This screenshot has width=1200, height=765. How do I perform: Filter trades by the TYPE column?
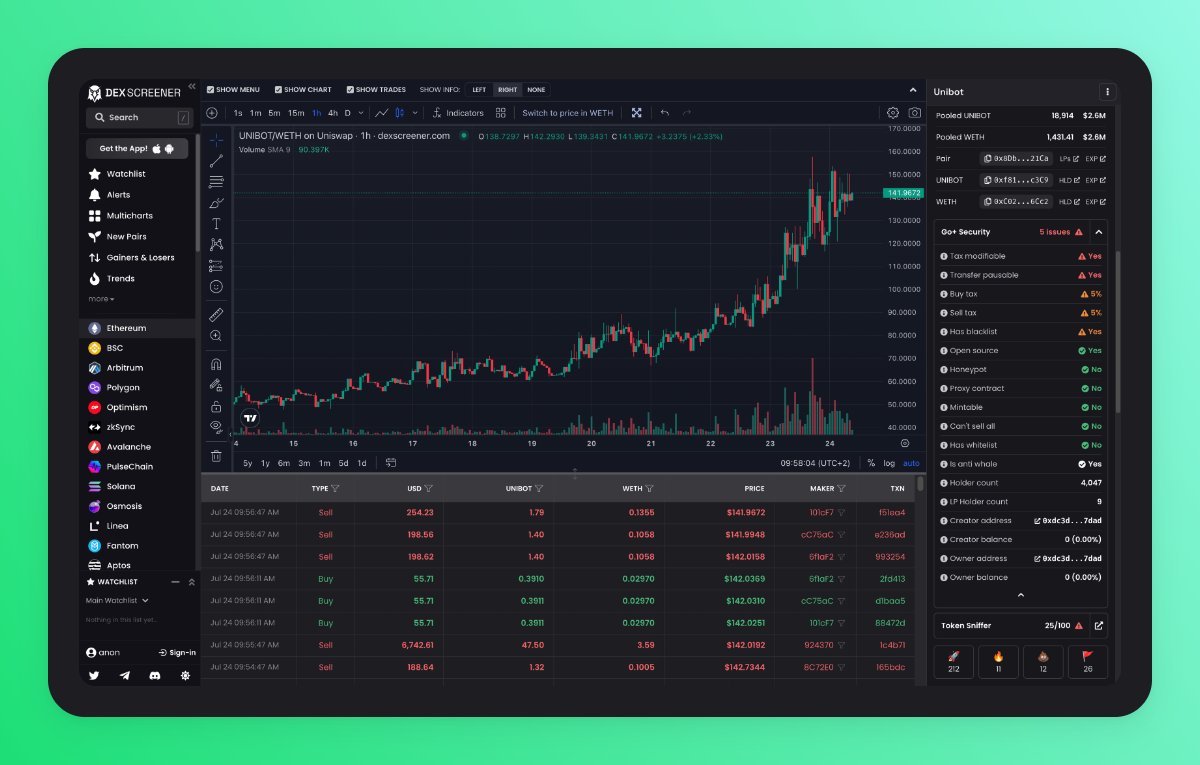(335, 489)
